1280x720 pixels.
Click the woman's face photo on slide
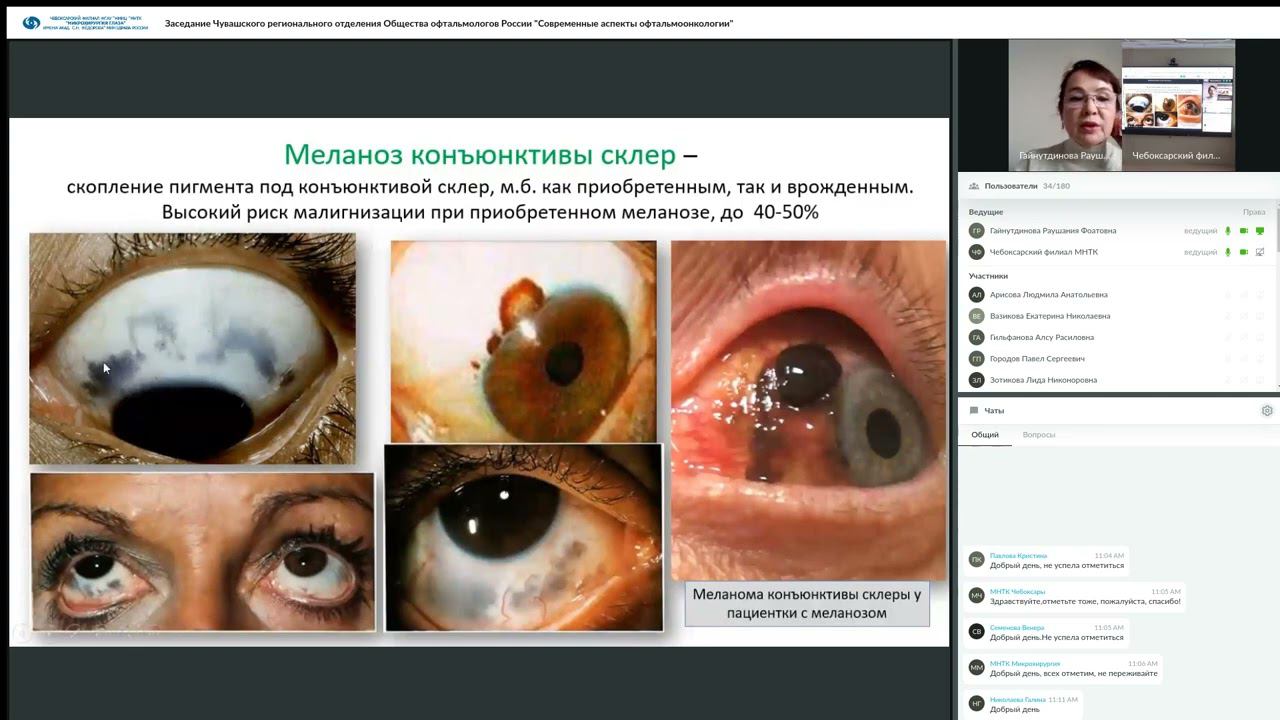[202, 551]
